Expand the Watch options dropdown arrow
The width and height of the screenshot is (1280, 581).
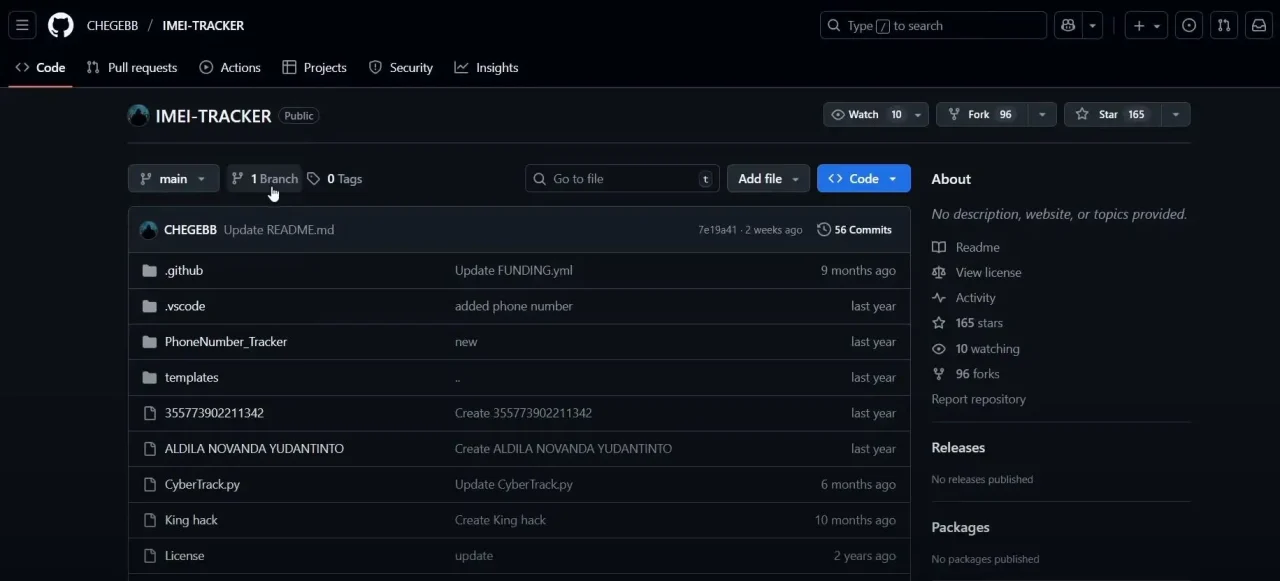[x=918, y=115]
